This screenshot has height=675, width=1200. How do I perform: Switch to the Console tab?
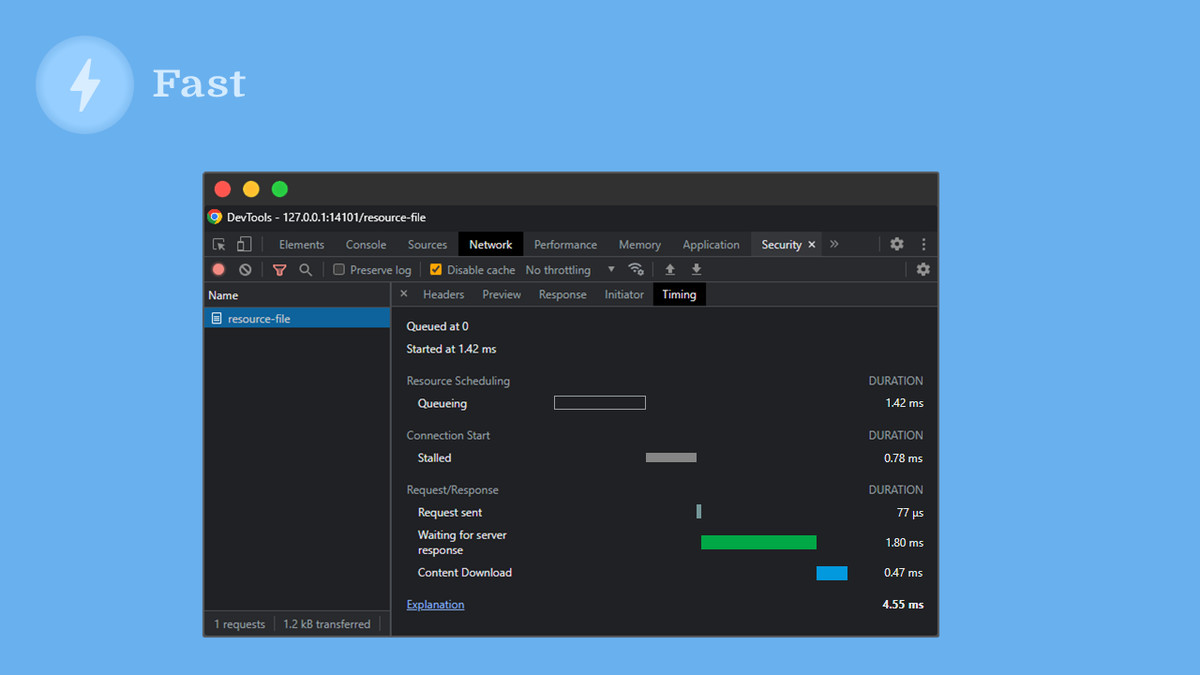click(x=366, y=244)
